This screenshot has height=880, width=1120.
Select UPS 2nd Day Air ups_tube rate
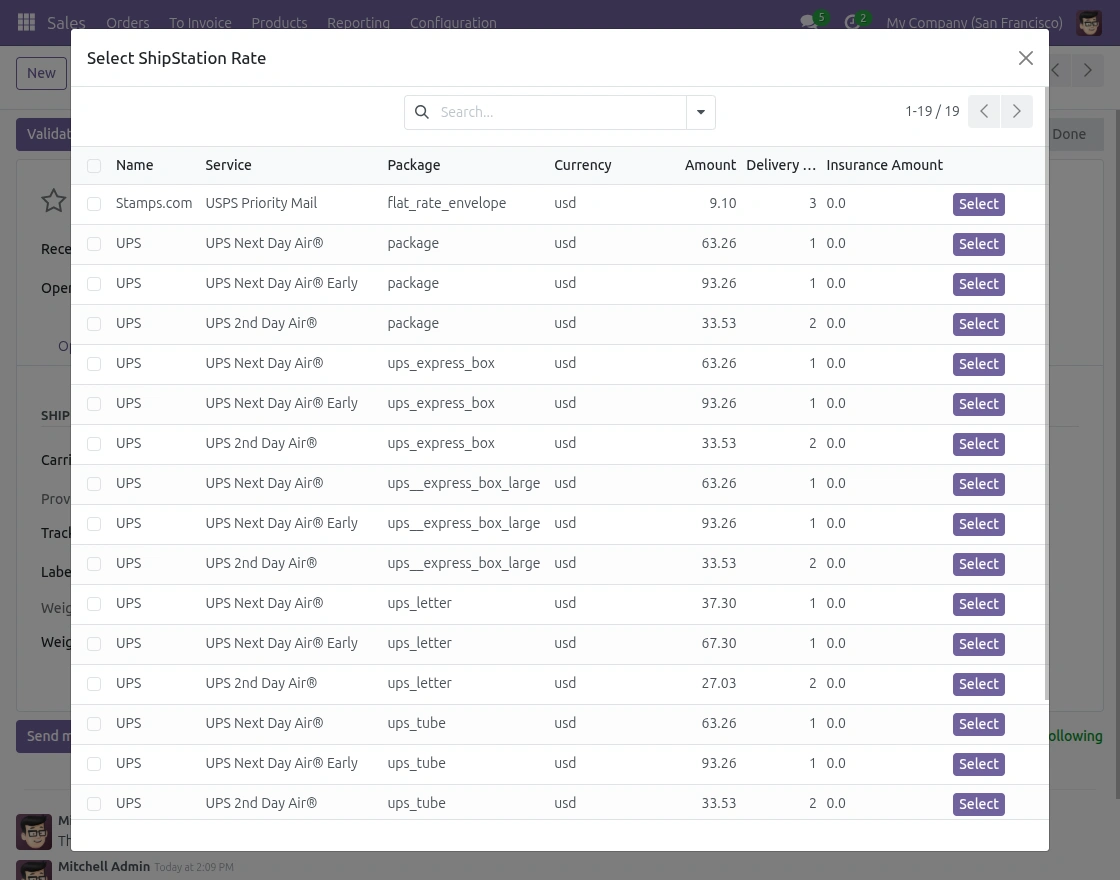(978, 804)
